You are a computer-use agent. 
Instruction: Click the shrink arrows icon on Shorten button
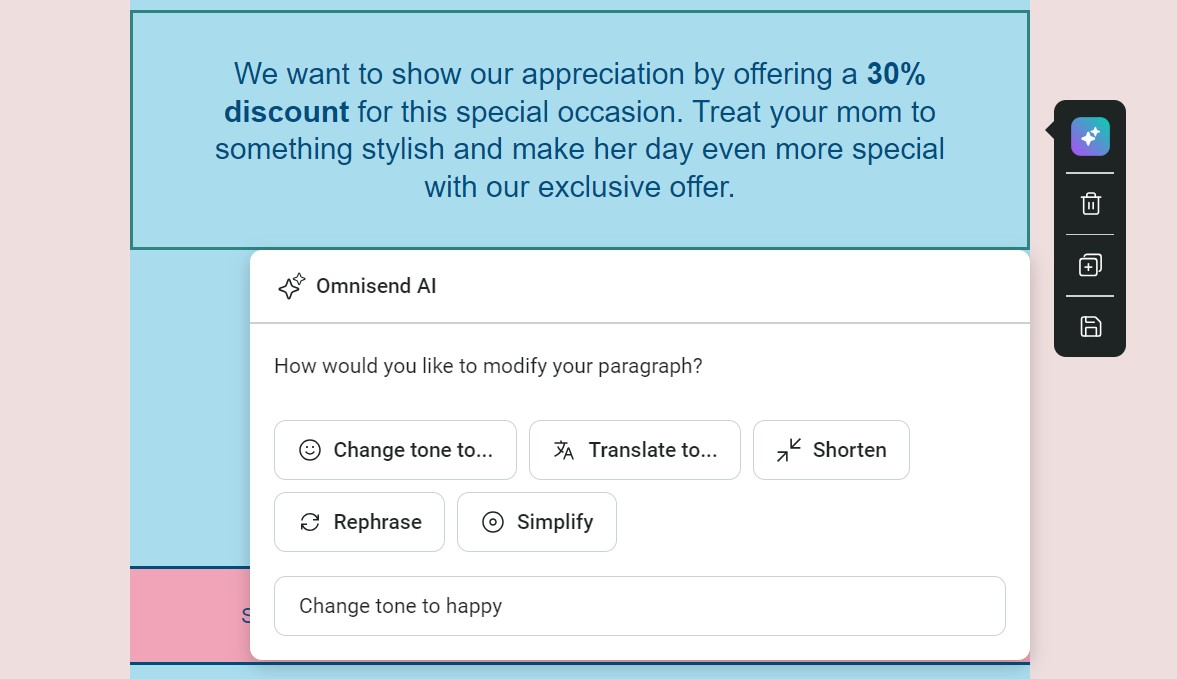tap(789, 450)
